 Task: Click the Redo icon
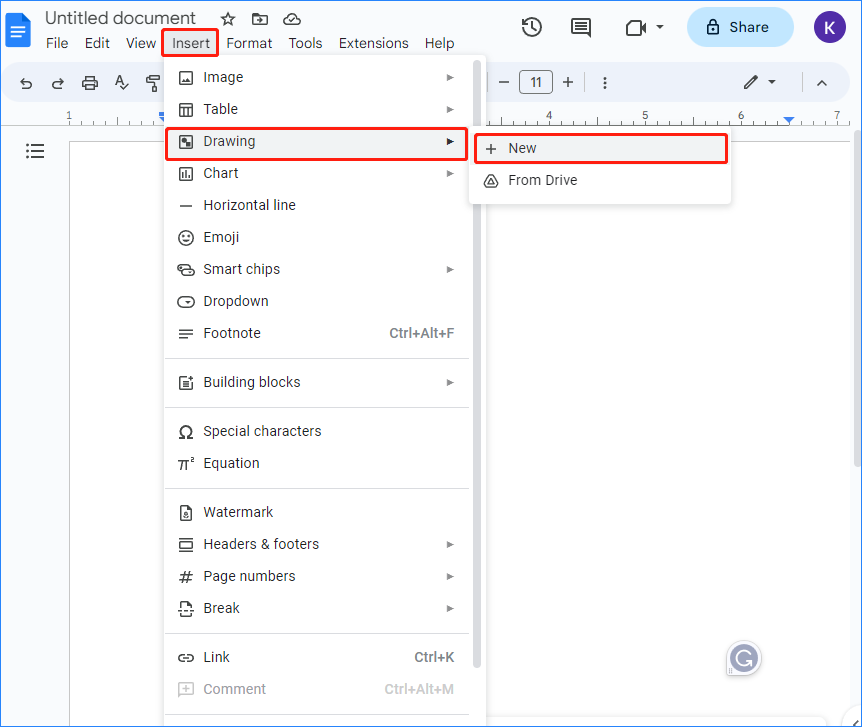click(x=57, y=83)
